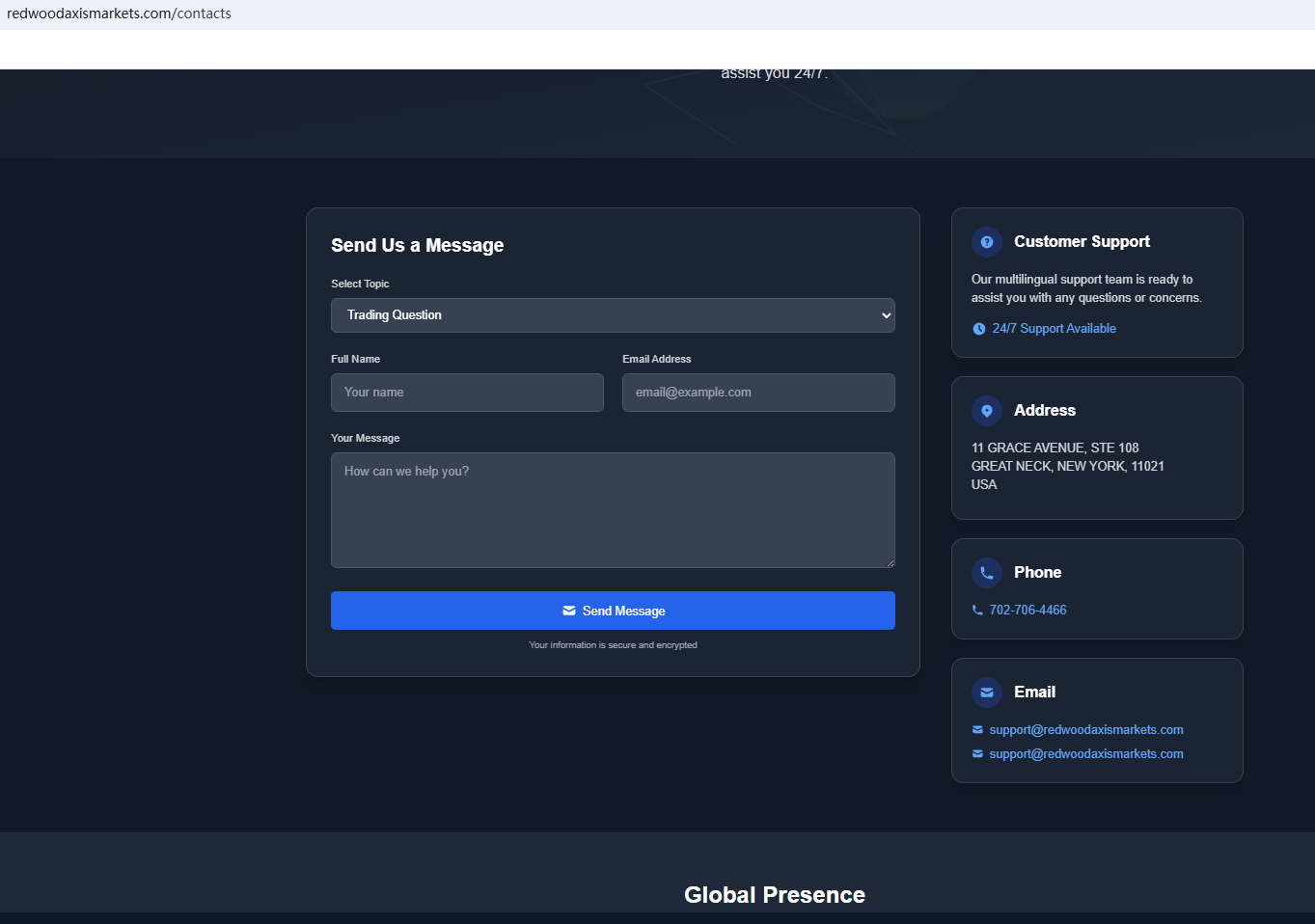The width and height of the screenshot is (1315, 924).
Task: Open the Select Topic dropdown
Action: (612, 315)
